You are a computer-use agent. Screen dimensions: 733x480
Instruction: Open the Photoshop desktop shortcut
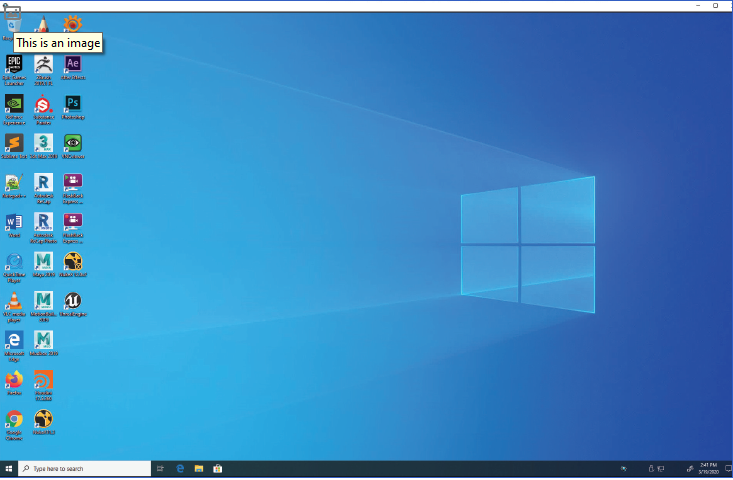[73, 107]
